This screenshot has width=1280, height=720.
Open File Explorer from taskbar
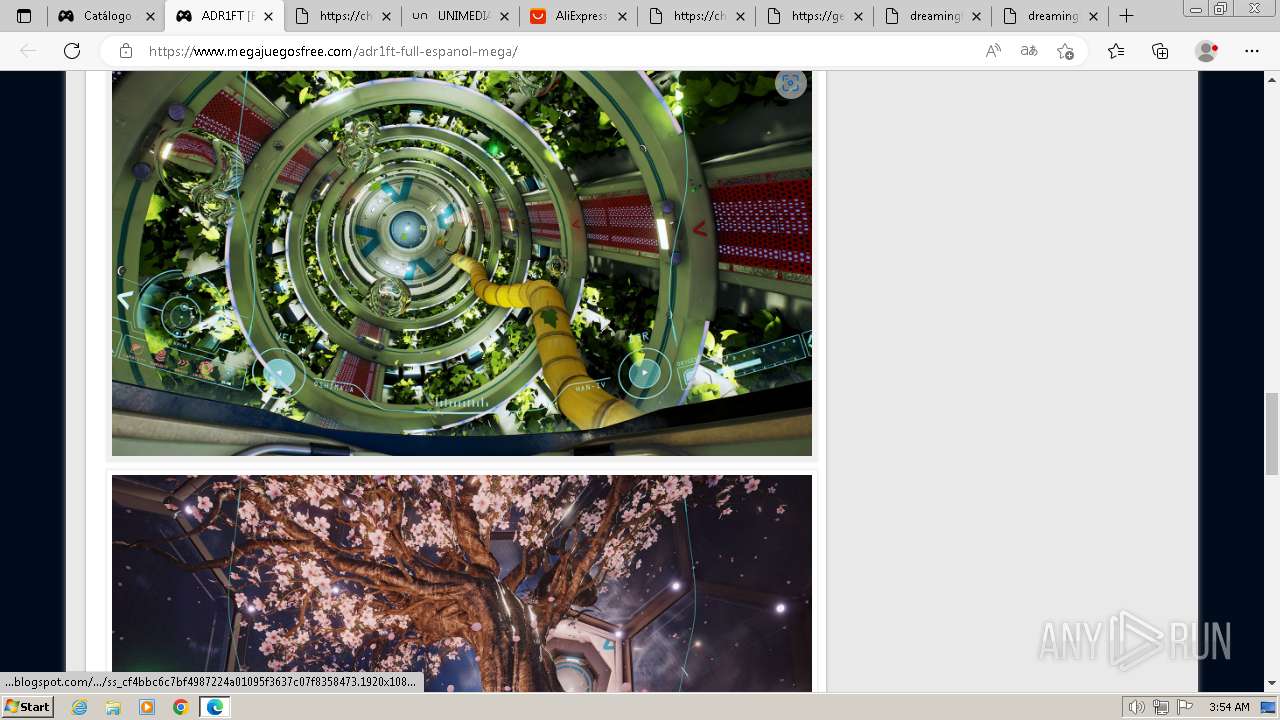[113, 707]
